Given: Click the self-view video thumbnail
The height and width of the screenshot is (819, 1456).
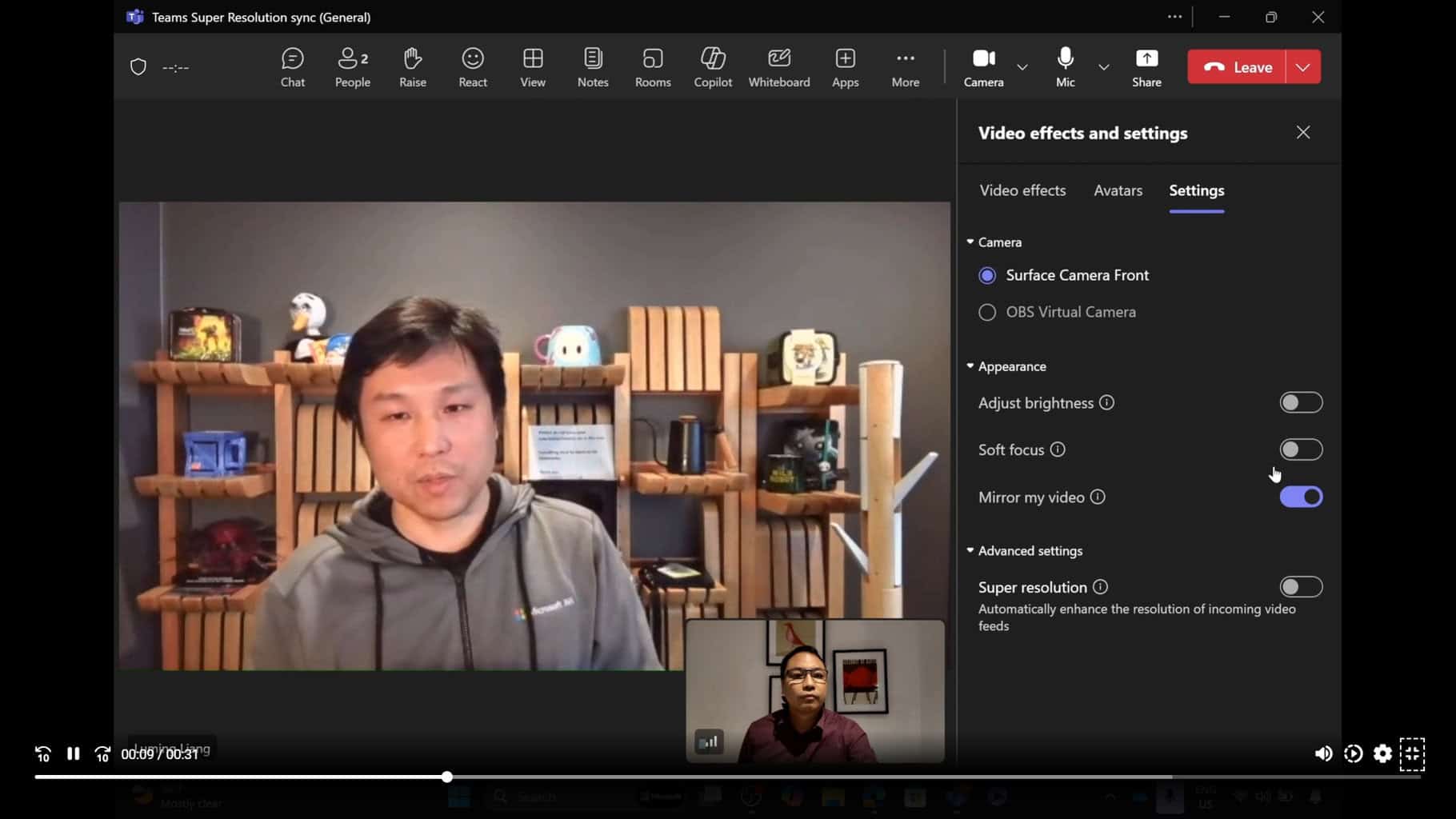Looking at the screenshot, I should 815,692.
